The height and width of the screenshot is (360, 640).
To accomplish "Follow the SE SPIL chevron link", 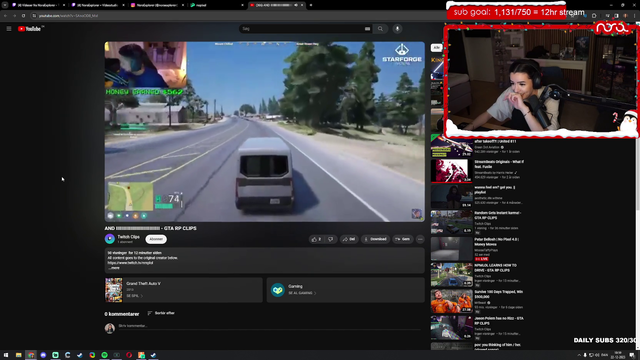I will 134,296.
